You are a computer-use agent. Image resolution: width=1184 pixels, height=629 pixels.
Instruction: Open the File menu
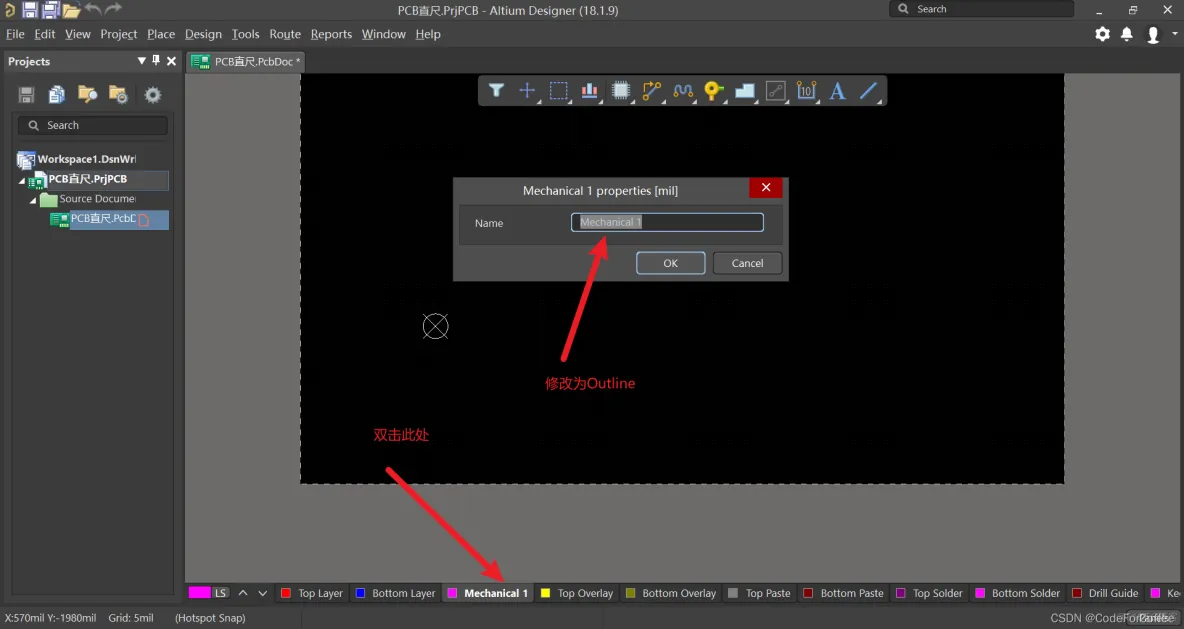(x=15, y=34)
